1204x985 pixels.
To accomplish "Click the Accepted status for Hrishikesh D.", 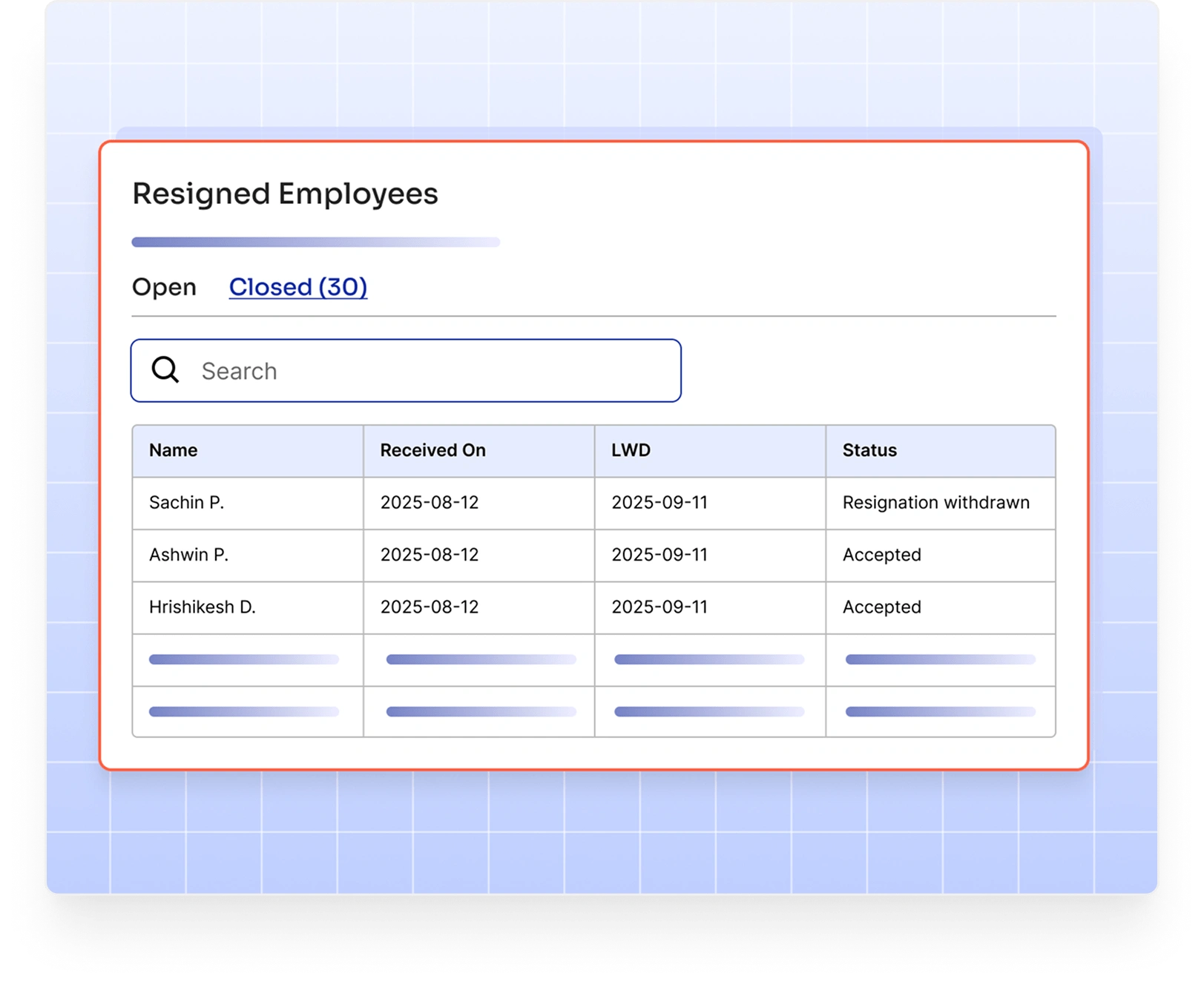I will click(881, 607).
